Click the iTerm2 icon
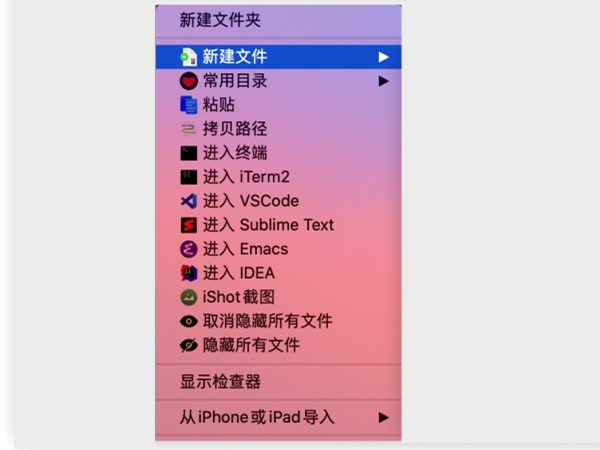Screen dimensions: 600x450 tap(189, 177)
